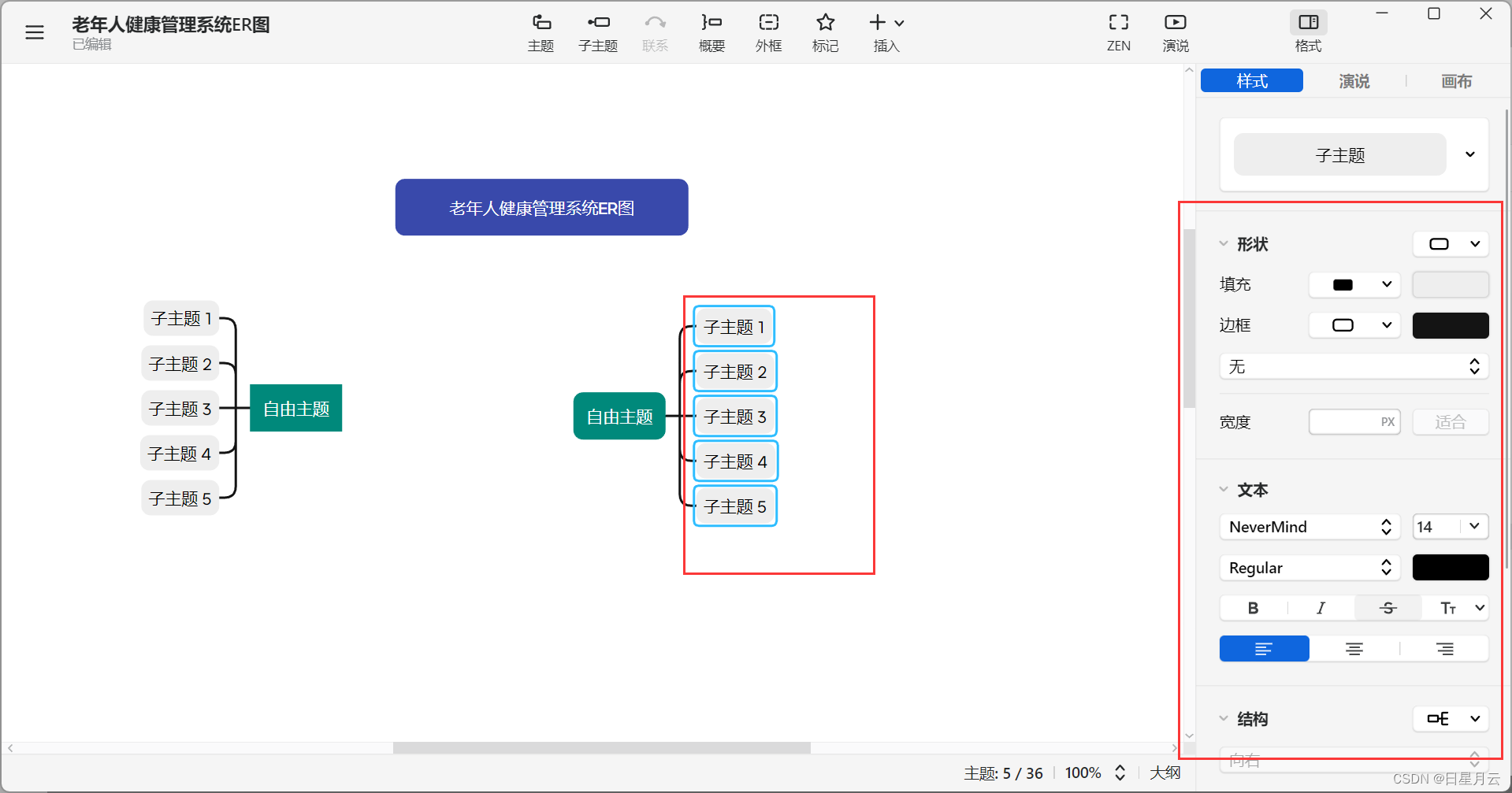The image size is (1512, 793).
Task: Switch to the 画布 tab
Action: click(1456, 81)
